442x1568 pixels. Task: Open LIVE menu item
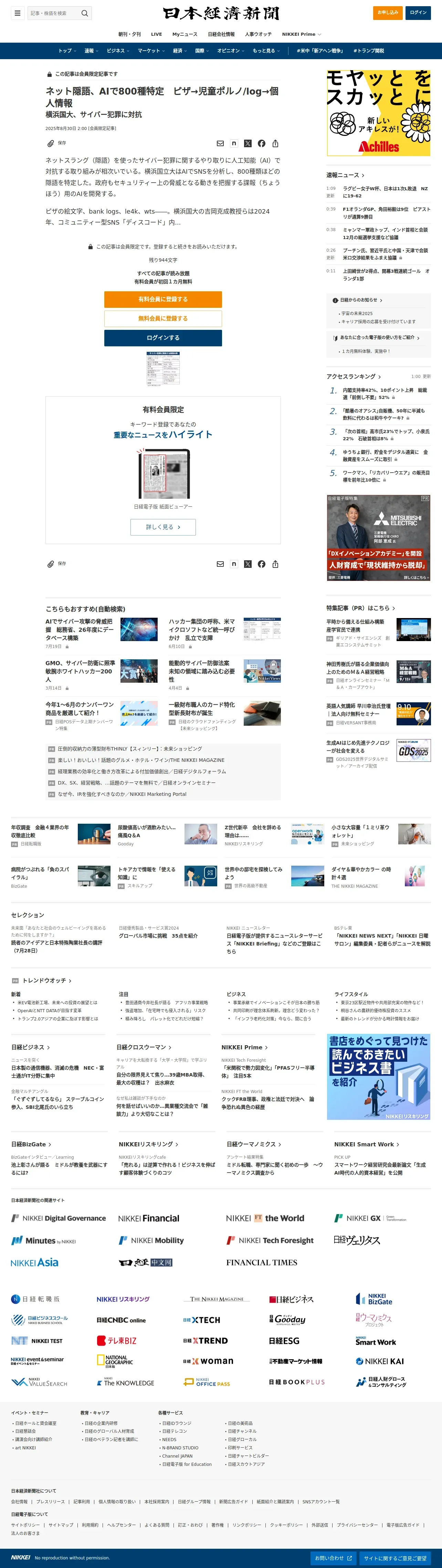click(x=157, y=34)
